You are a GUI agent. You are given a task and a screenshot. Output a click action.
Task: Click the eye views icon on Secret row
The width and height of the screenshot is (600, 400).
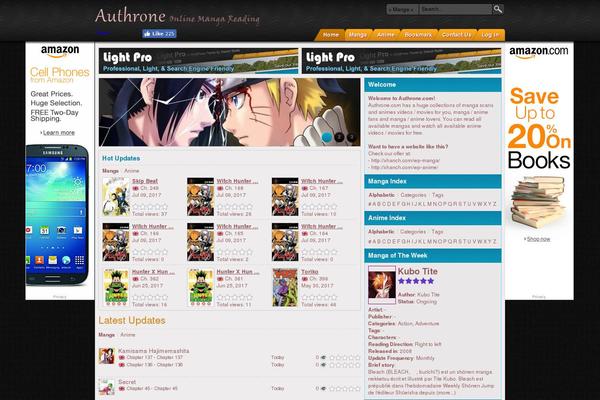tap(323, 389)
